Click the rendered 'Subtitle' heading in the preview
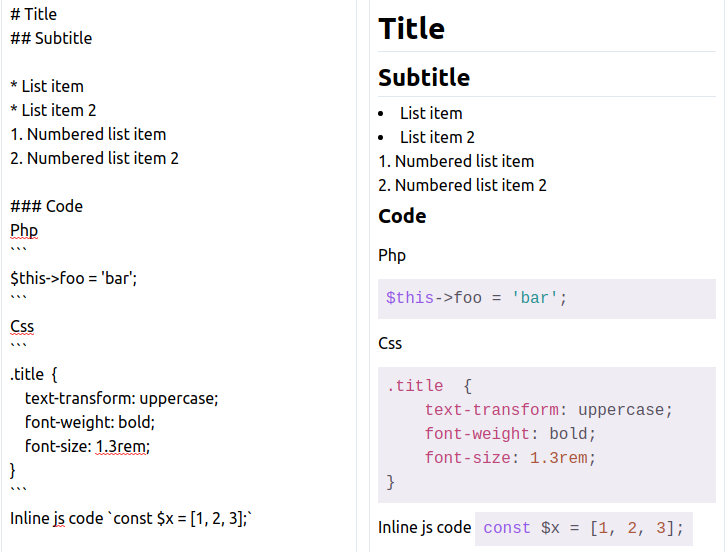 pyautogui.click(x=424, y=77)
